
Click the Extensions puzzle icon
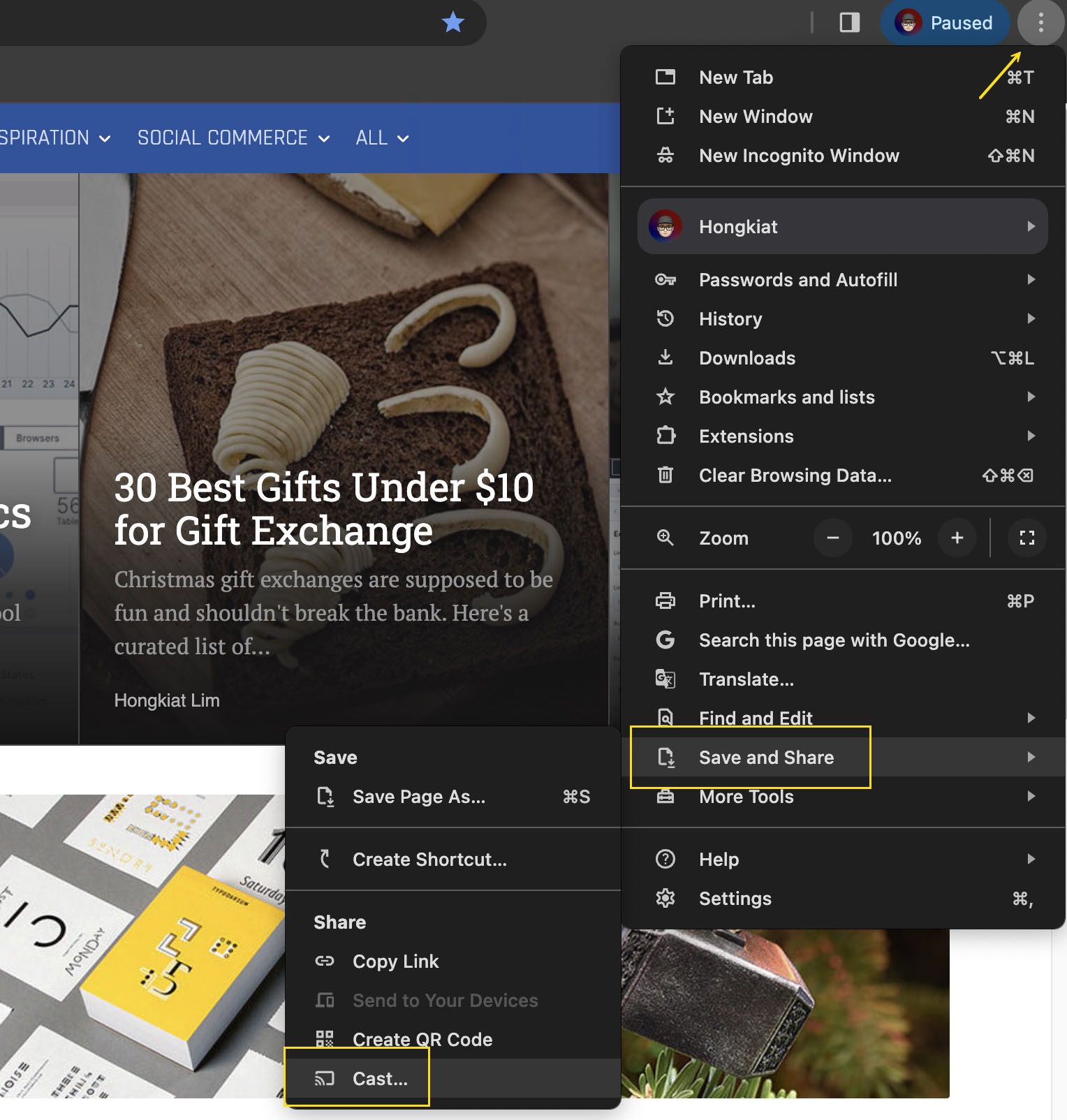point(665,436)
